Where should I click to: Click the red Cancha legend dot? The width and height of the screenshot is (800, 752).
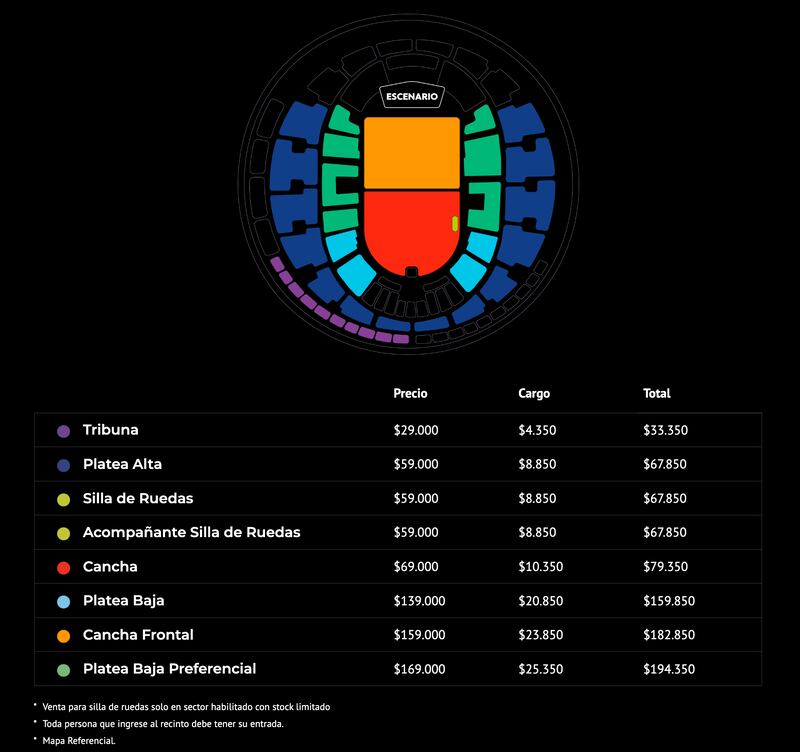tap(64, 567)
